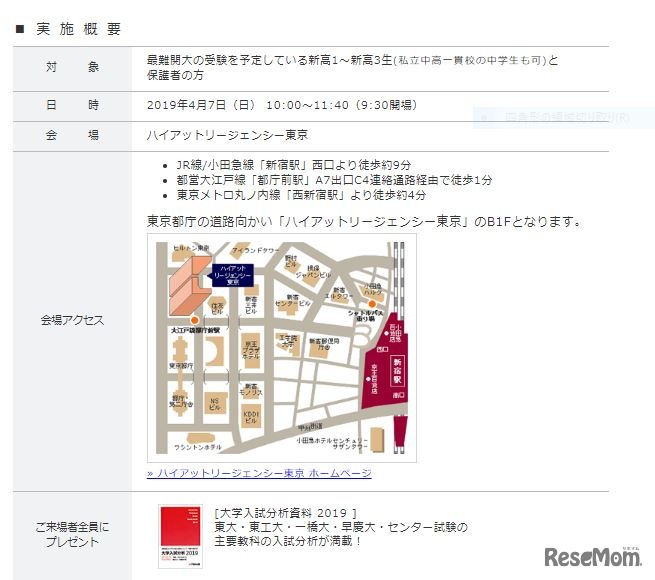The height and width of the screenshot is (580, 655).
Task: Click the navy ハイアットリージェンシー東京 label on the map
Action: (233, 275)
